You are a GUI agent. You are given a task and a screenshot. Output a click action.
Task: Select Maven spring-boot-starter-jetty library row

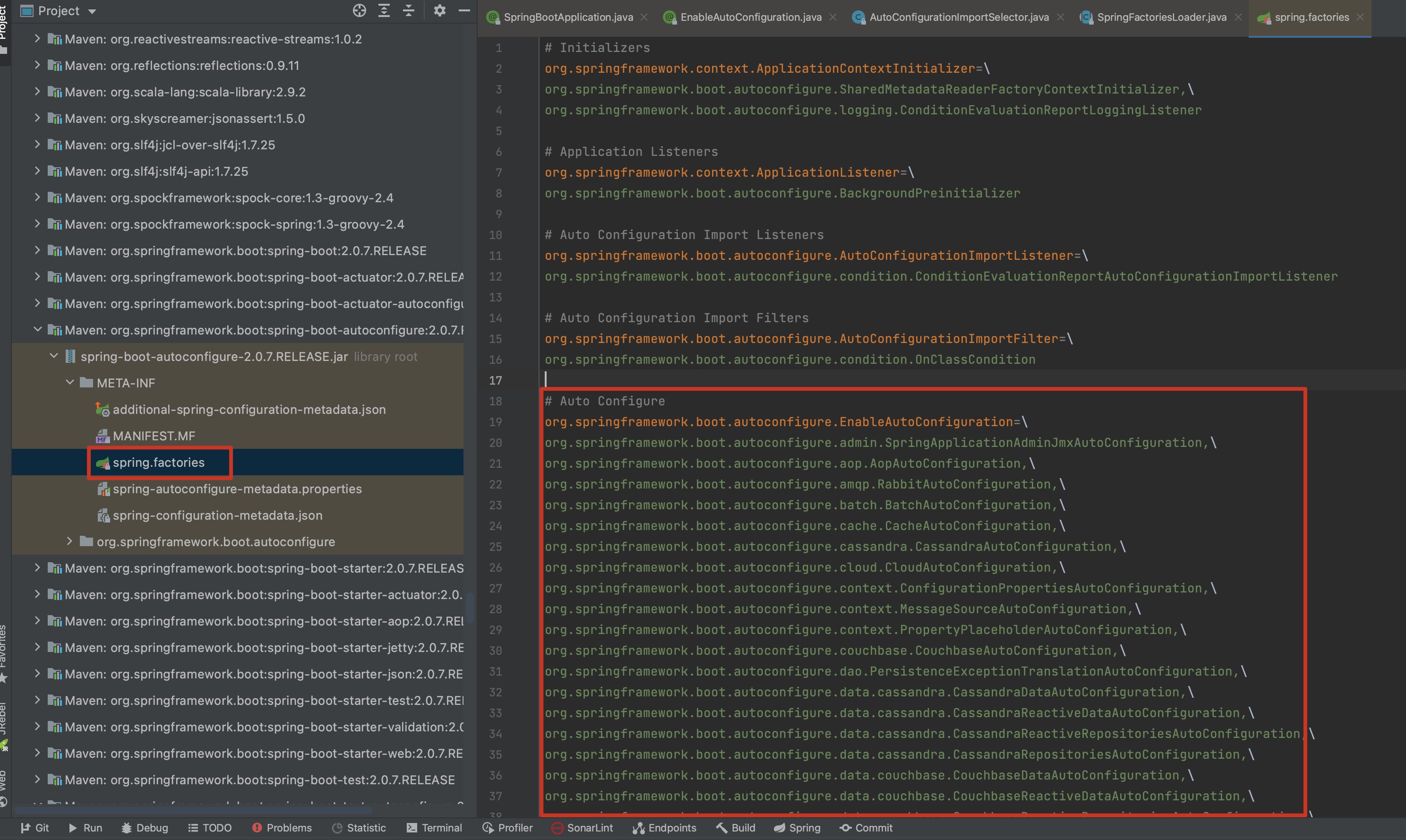click(238, 648)
